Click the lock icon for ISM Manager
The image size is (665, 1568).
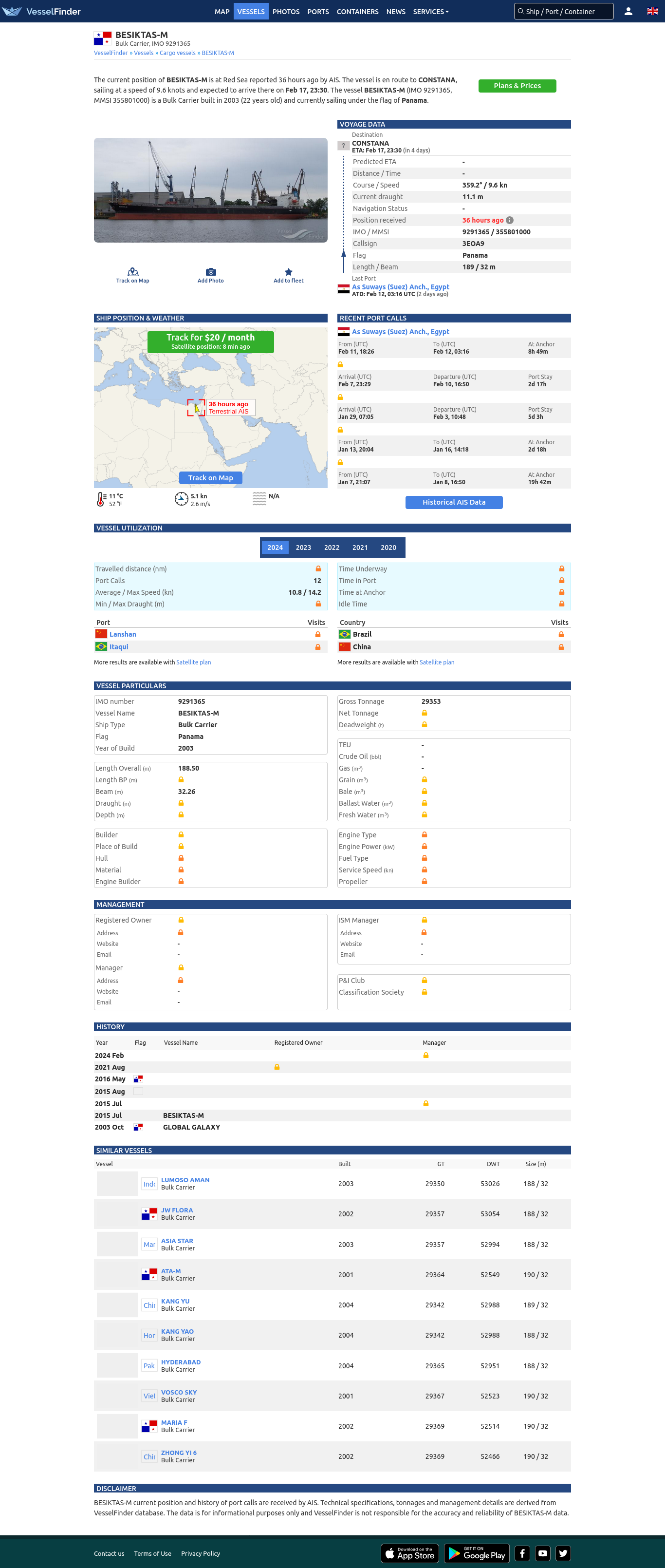[x=425, y=920]
